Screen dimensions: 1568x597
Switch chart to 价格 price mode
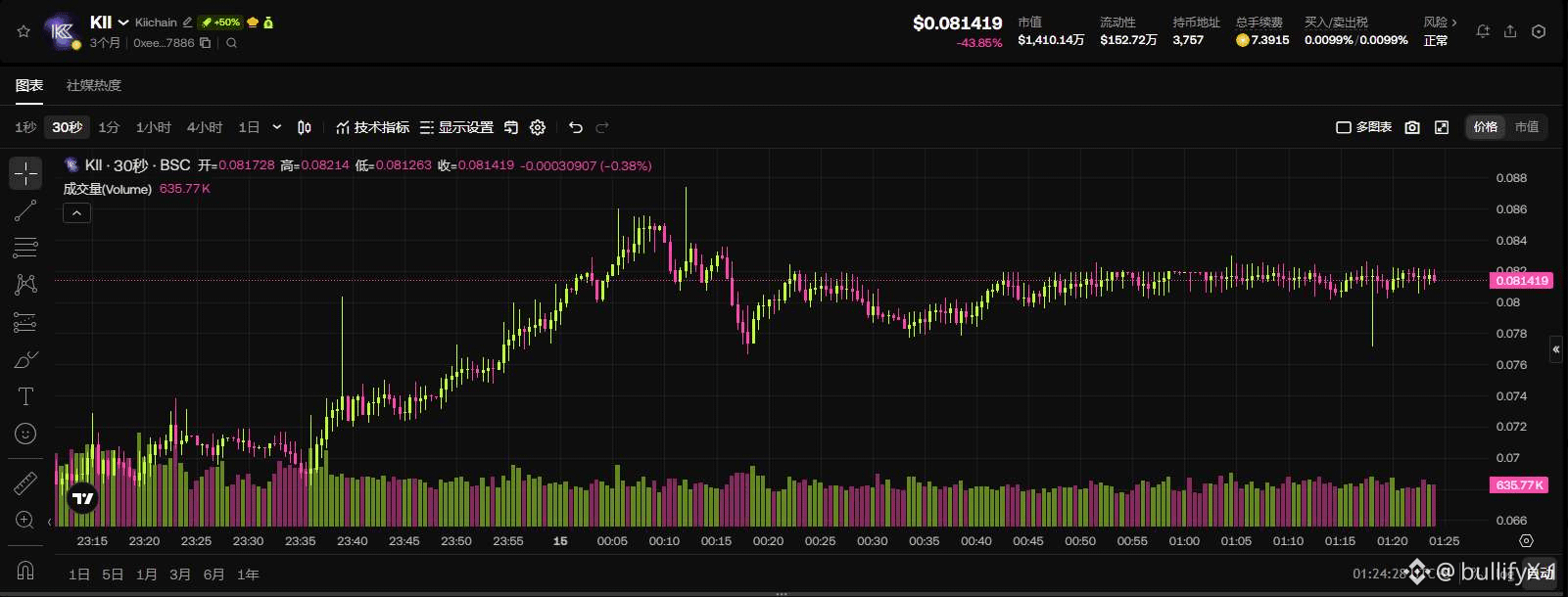1486,127
